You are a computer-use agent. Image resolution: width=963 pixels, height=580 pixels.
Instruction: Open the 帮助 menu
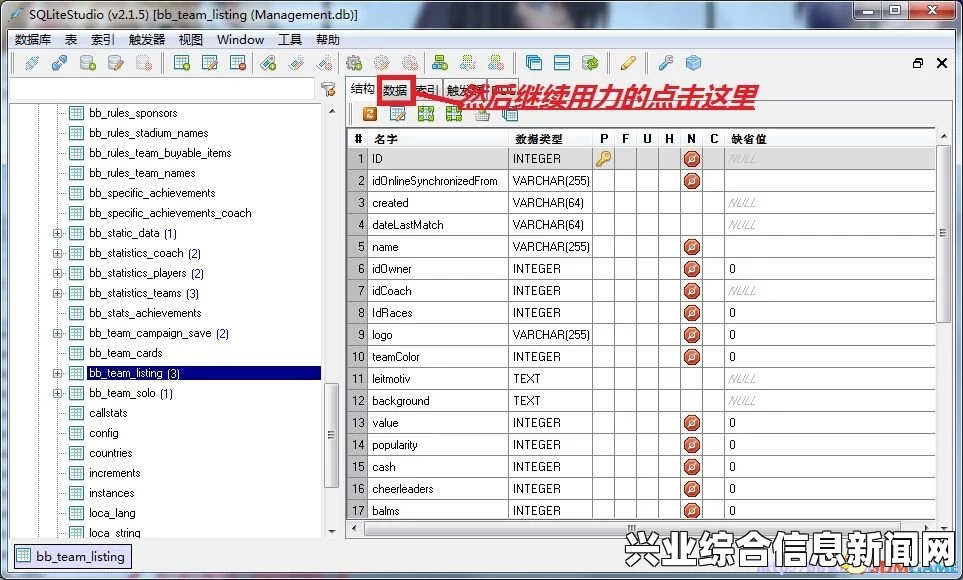click(x=328, y=40)
